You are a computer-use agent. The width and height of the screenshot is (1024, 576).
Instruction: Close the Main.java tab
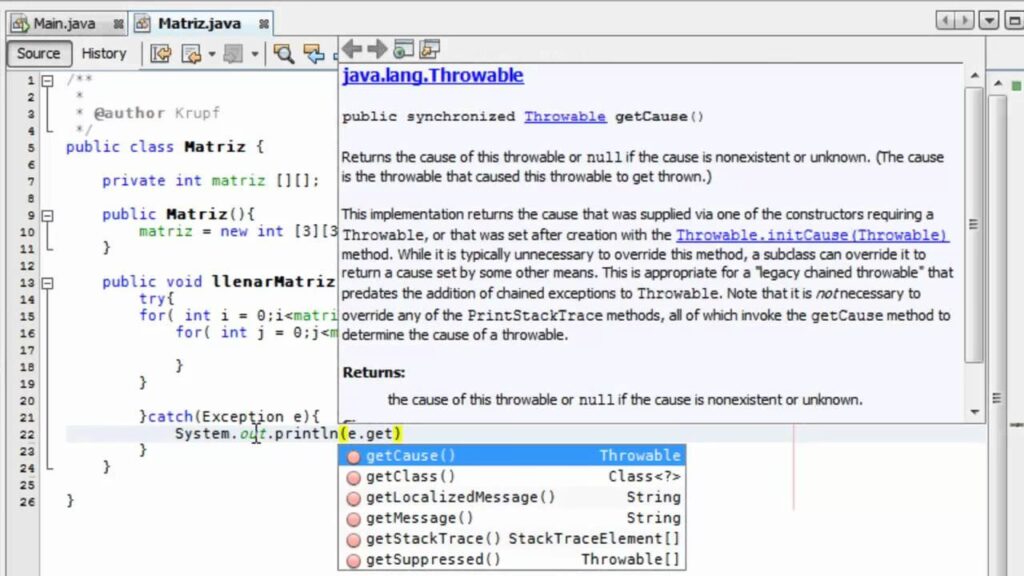point(117,23)
